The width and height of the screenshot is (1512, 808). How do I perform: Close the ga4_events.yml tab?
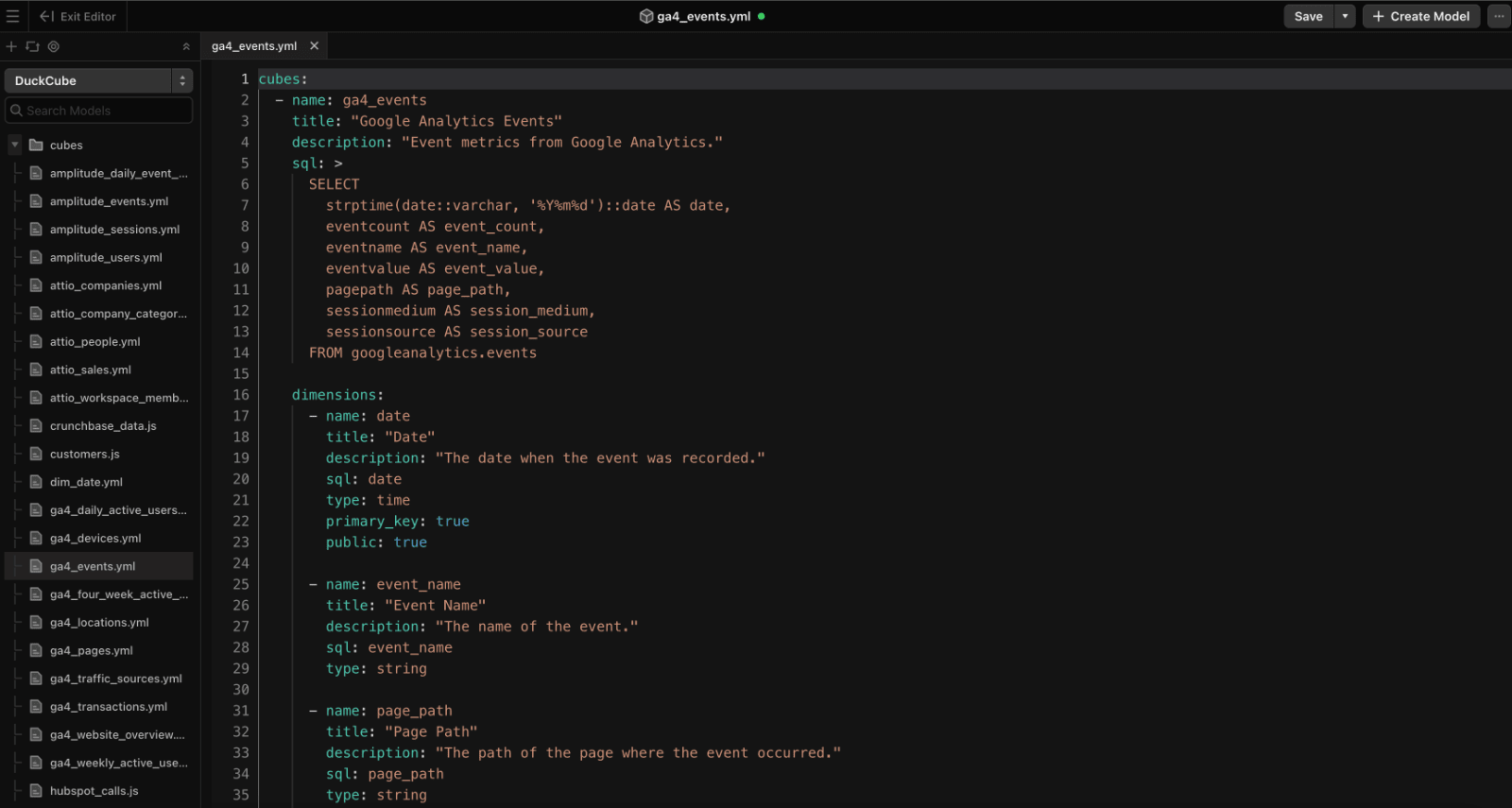tap(315, 45)
